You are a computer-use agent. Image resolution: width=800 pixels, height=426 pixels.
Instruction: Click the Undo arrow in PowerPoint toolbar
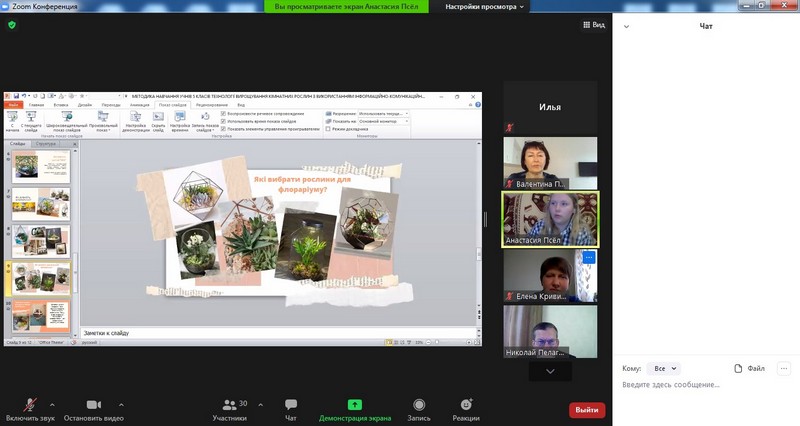(x=24, y=96)
